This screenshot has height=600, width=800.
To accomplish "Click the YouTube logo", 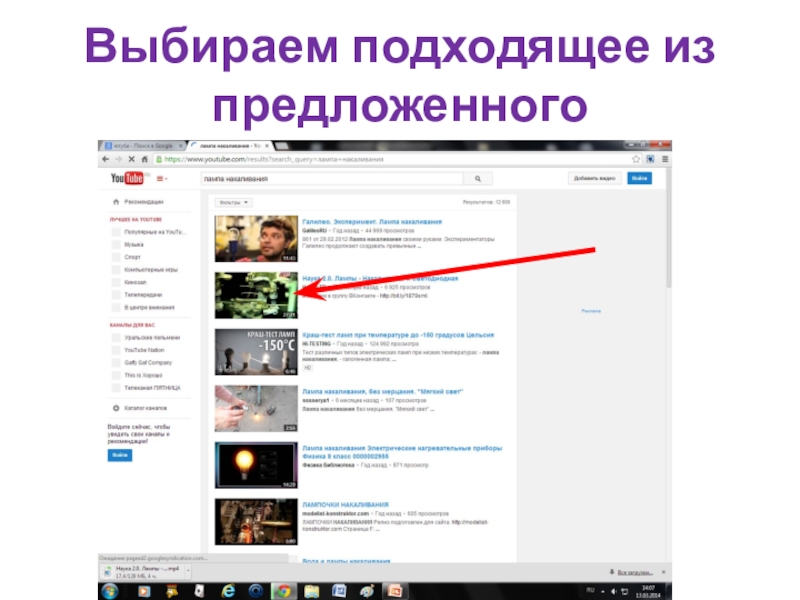I will [128, 179].
